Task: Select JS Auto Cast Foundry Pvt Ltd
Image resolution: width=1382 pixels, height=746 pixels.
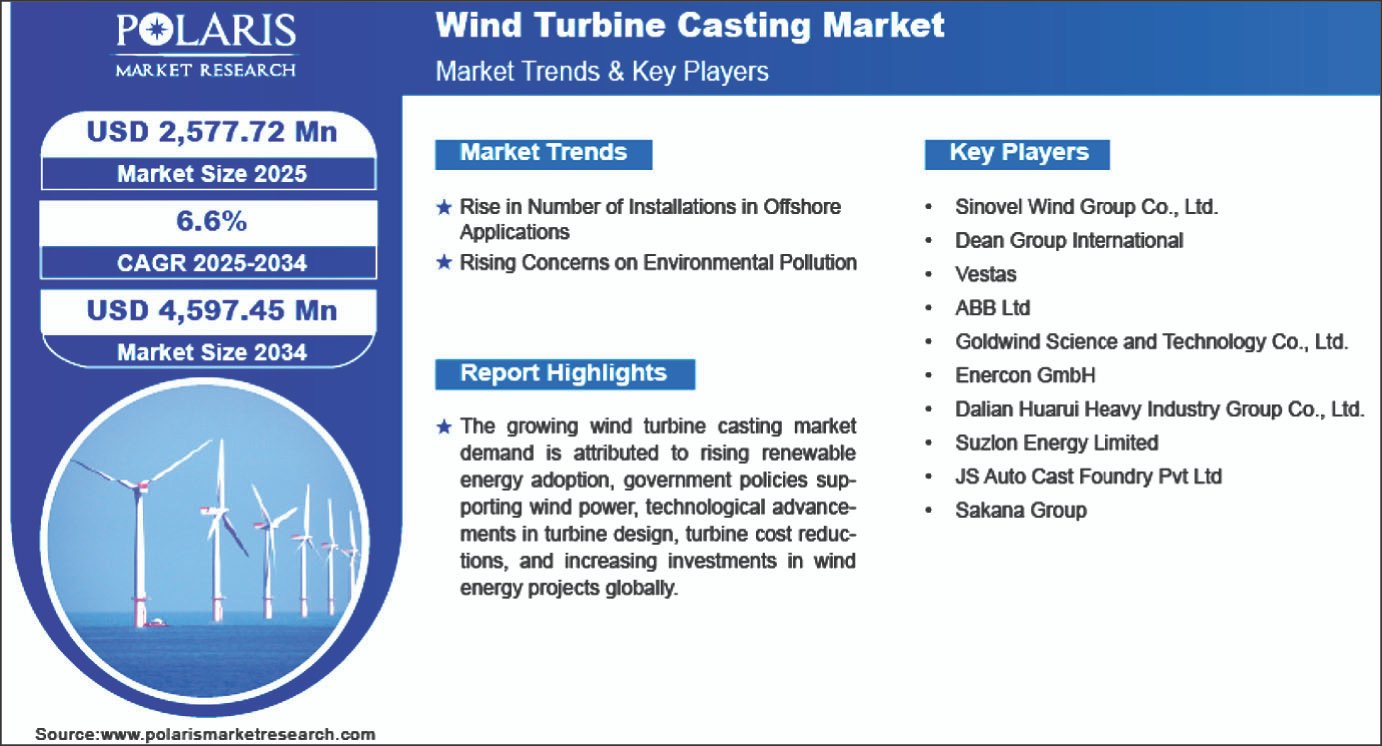Action: point(1088,477)
